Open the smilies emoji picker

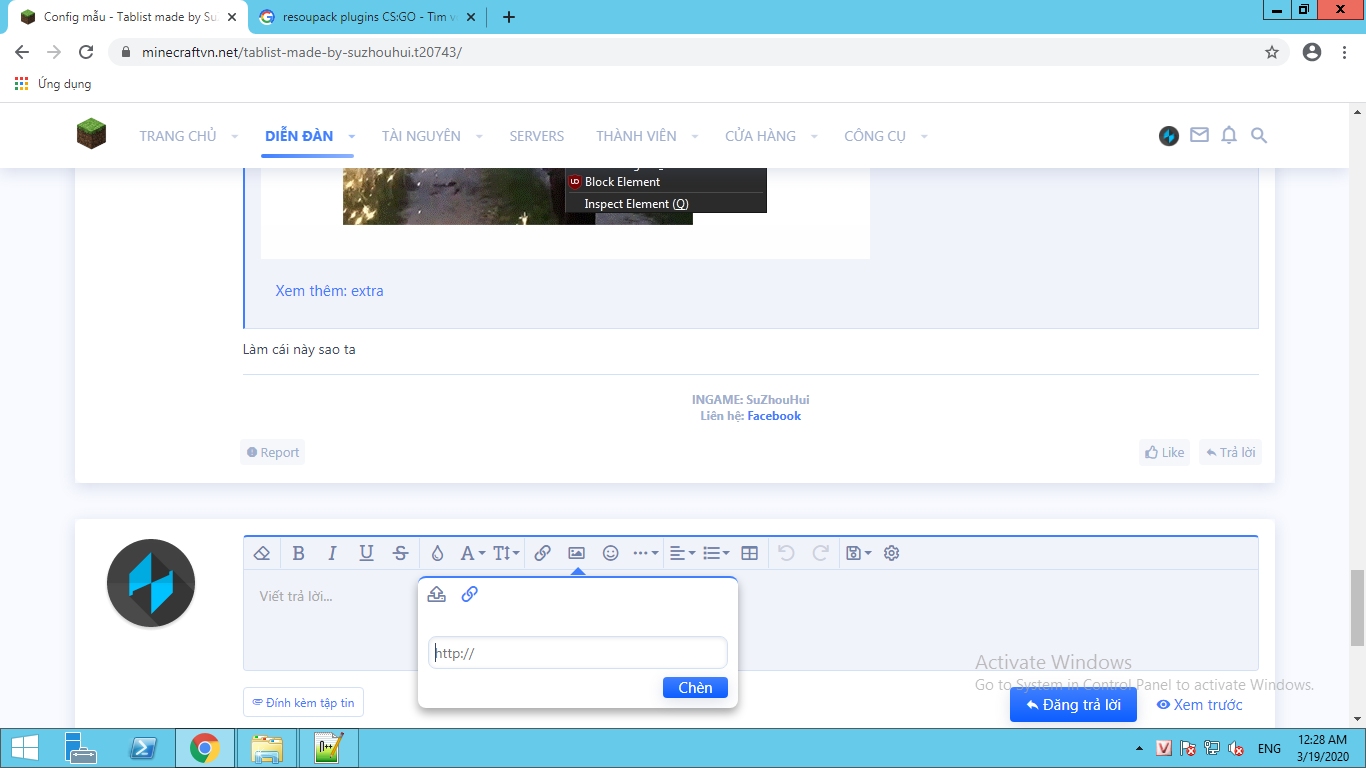coord(610,553)
